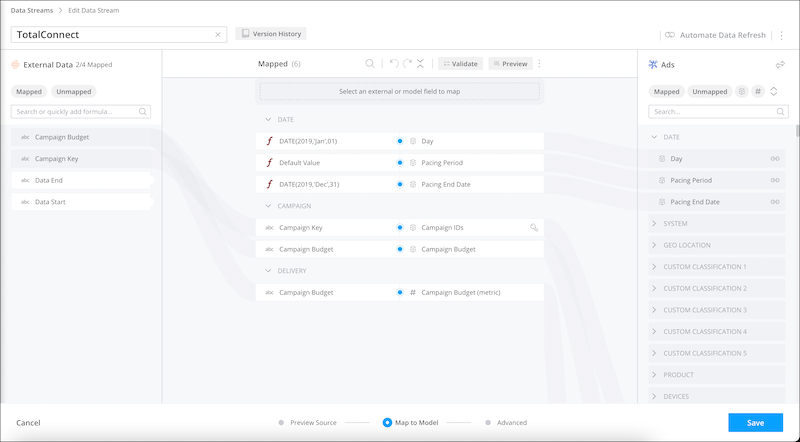800x442 pixels.
Task: Select Data Start in External Data list
Action: click(82, 202)
